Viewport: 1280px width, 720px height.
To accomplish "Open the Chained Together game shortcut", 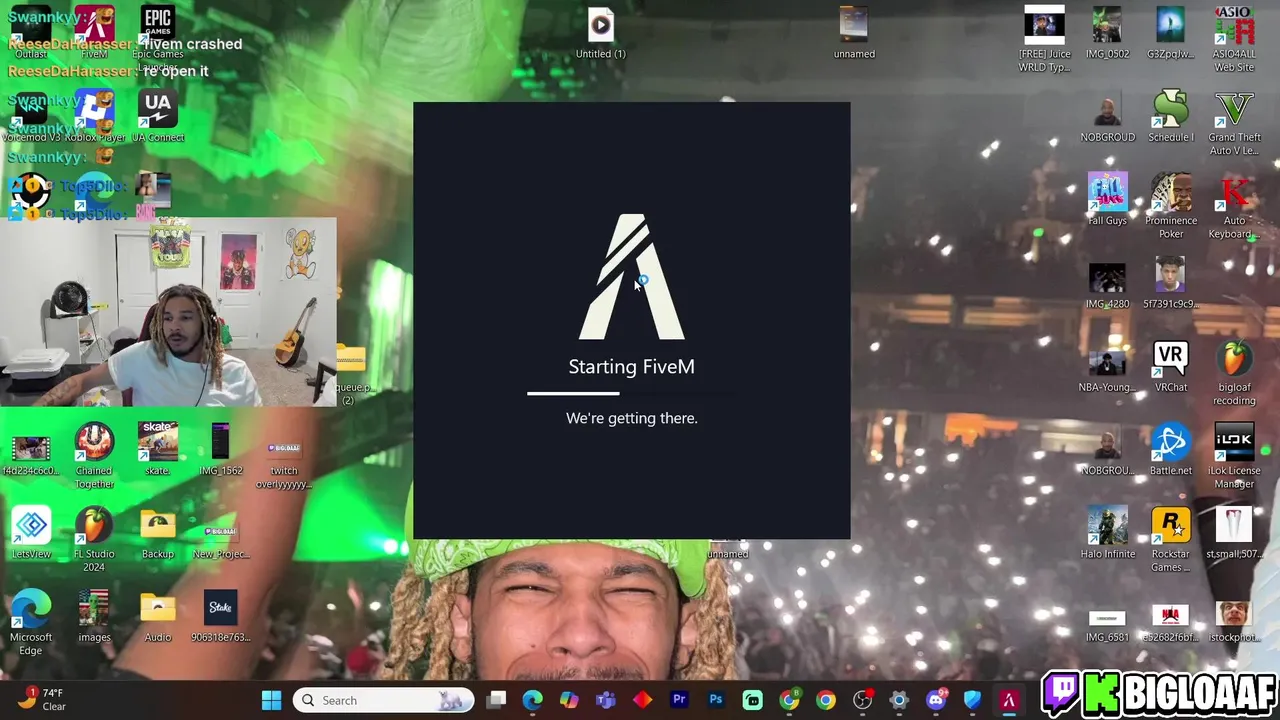I will [94, 456].
